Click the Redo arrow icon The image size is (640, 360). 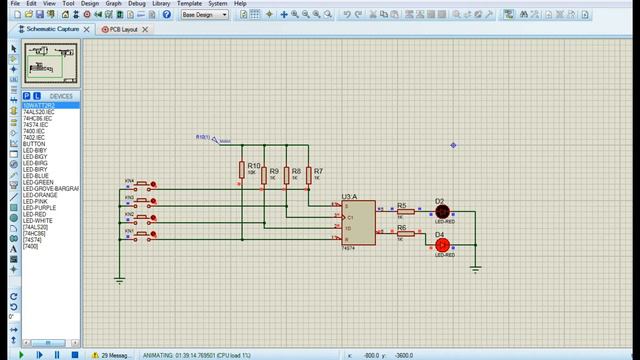pos(358,15)
